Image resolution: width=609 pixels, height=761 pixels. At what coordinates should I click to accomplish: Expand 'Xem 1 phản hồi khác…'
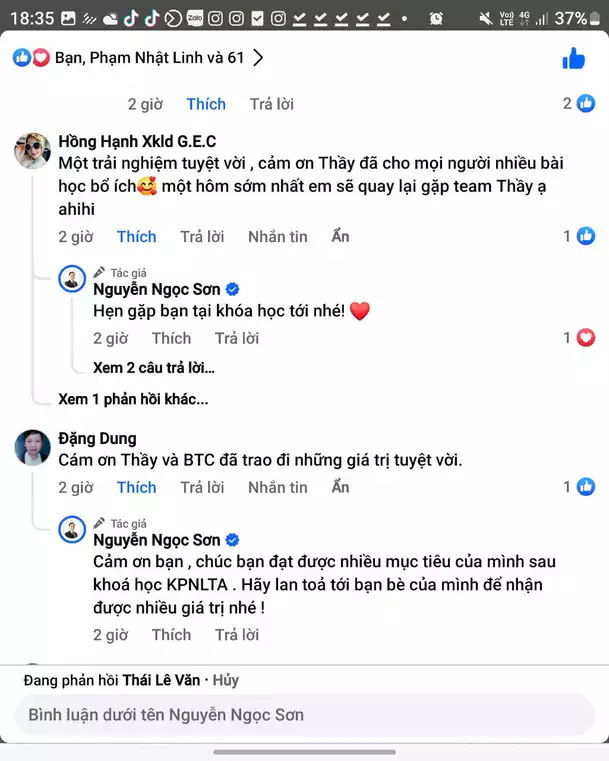point(133,398)
